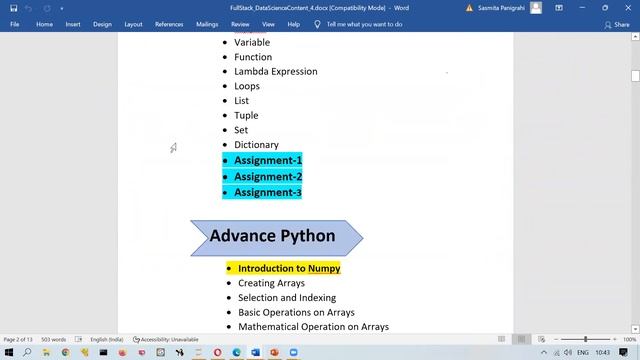Show hidden system tray icons
This screenshot has width=640, height=360.
click(x=544, y=352)
